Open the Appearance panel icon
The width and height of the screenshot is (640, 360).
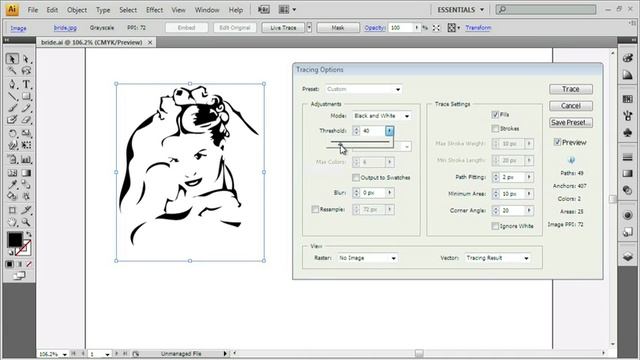628,215
